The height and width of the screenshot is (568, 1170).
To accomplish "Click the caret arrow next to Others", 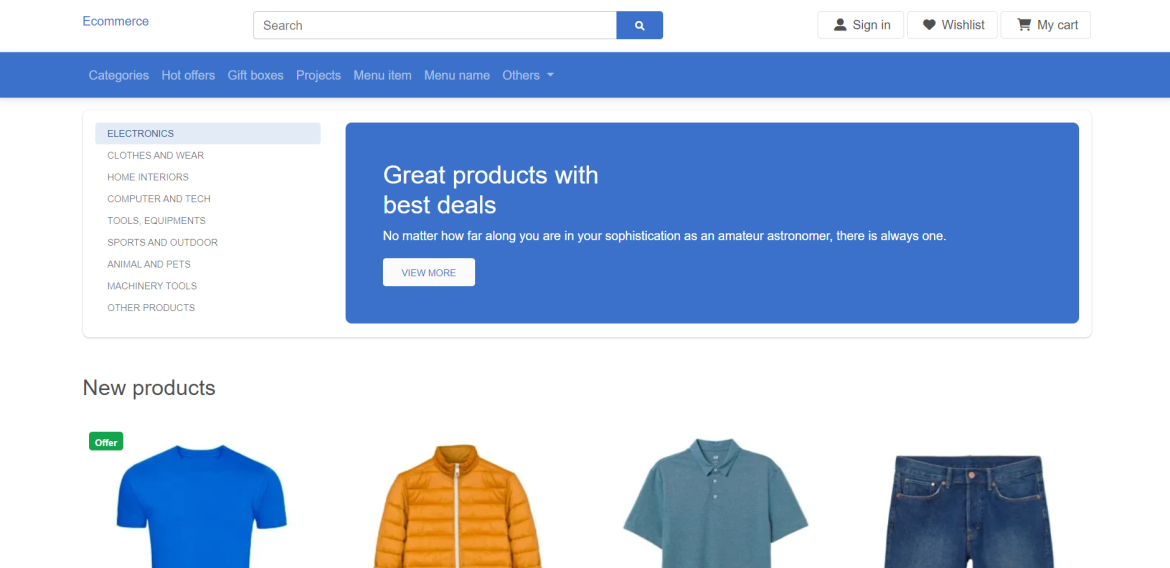I will point(550,75).
